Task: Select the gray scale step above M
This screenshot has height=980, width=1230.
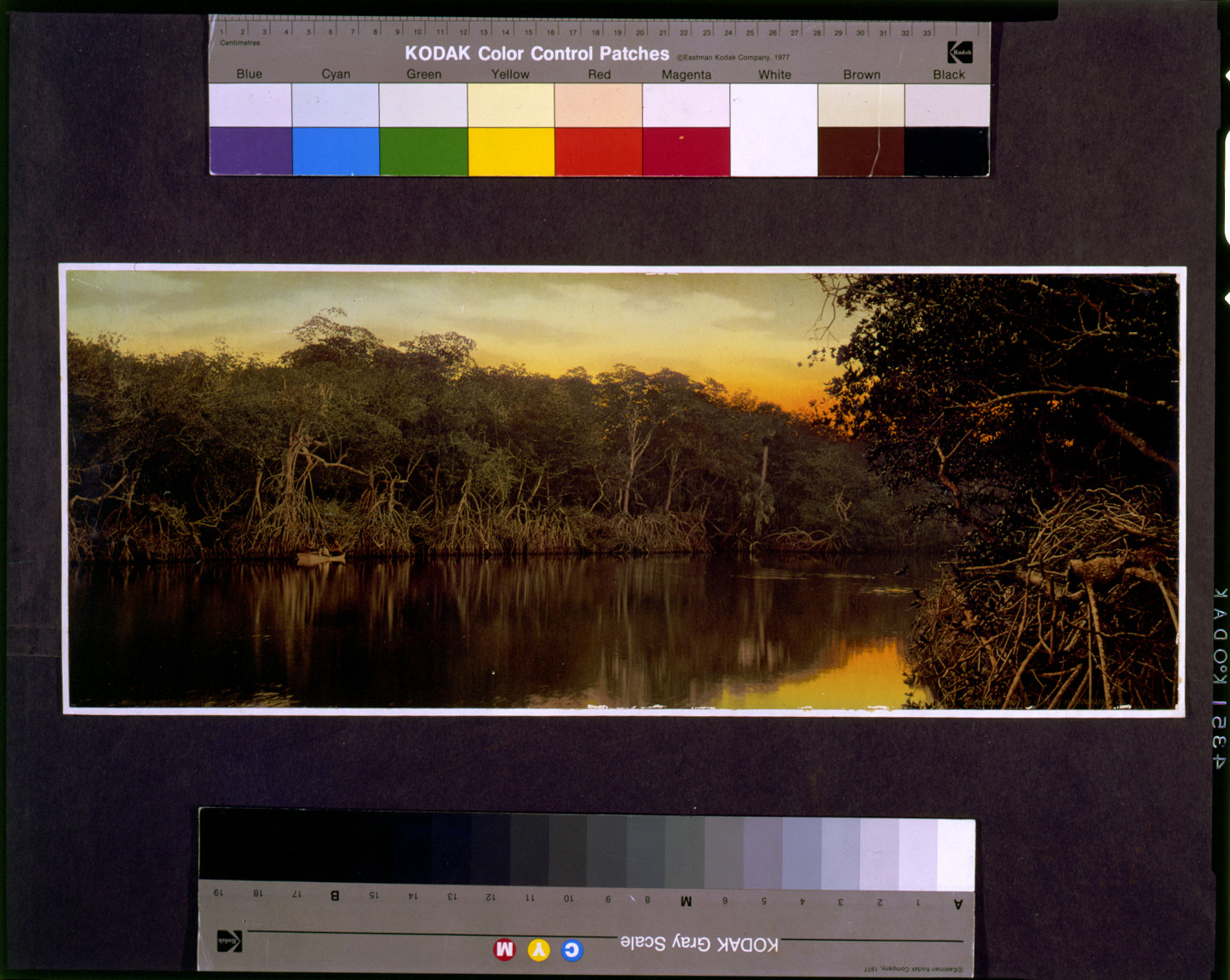Action: pos(685,852)
